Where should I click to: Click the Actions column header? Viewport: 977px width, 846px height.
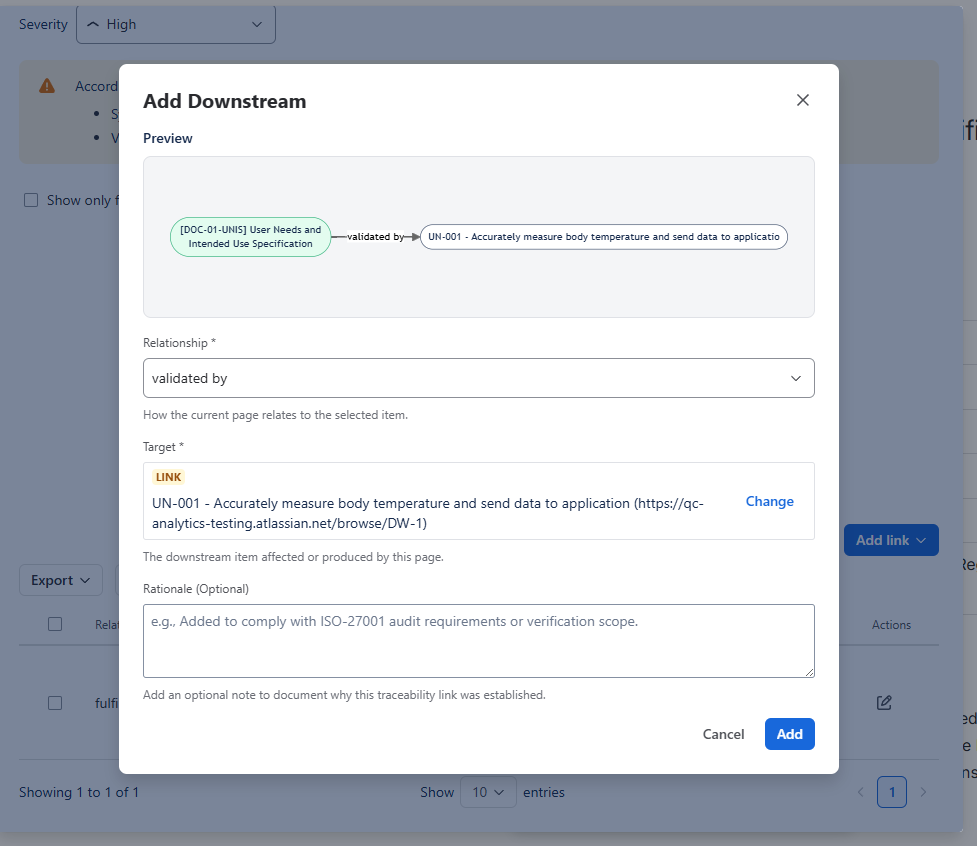pos(891,625)
